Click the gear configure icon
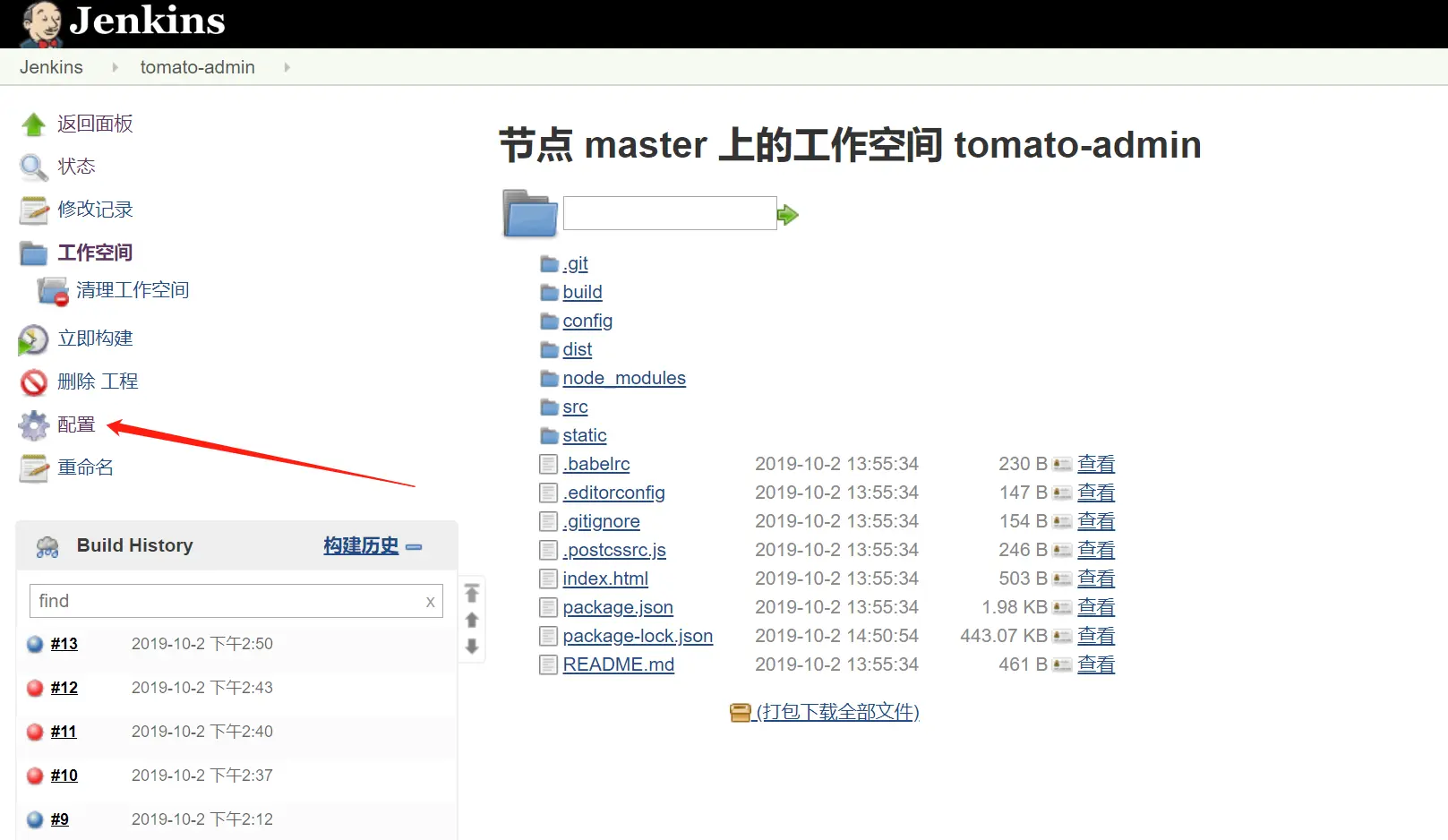 (x=34, y=425)
